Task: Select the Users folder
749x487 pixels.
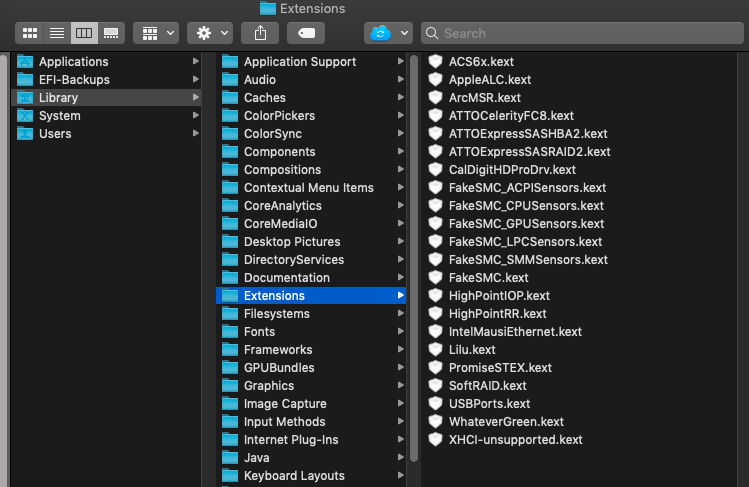Action: click(106, 134)
